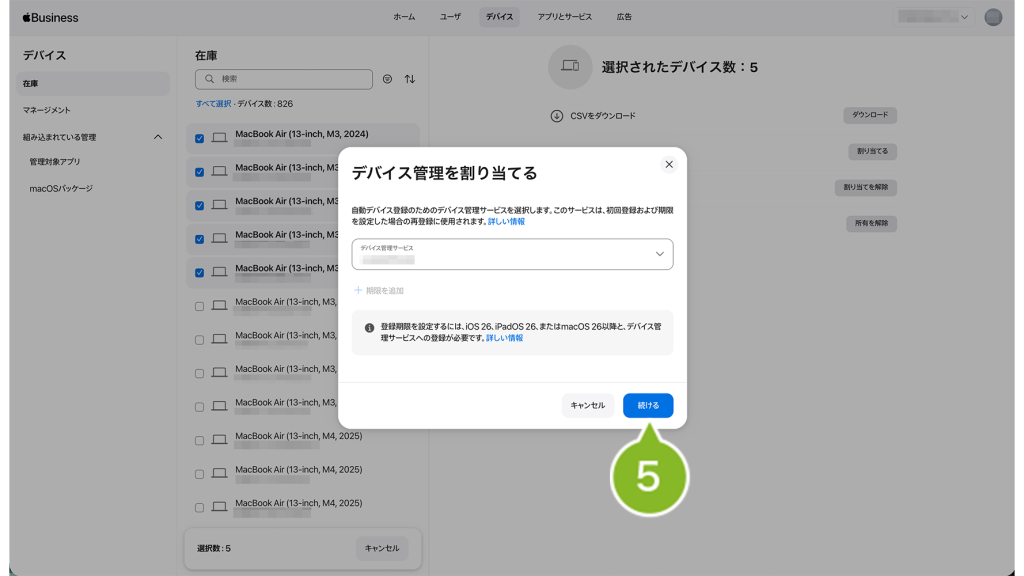The width and height of the screenshot is (1024, 576).
Task: Click the device search field
Action: pyautogui.click(x=290, y=79)
